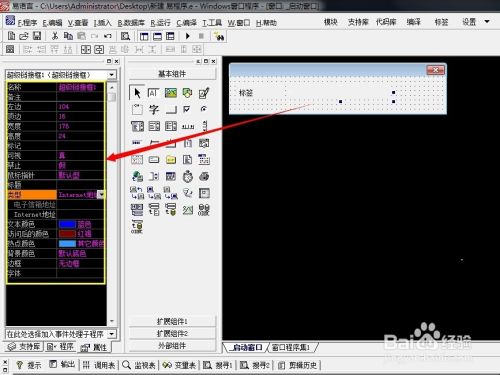Viewport: 500px width, 375px height.
Task: Click the light blue 热点颜色 swatch
Action: point(67,244)
